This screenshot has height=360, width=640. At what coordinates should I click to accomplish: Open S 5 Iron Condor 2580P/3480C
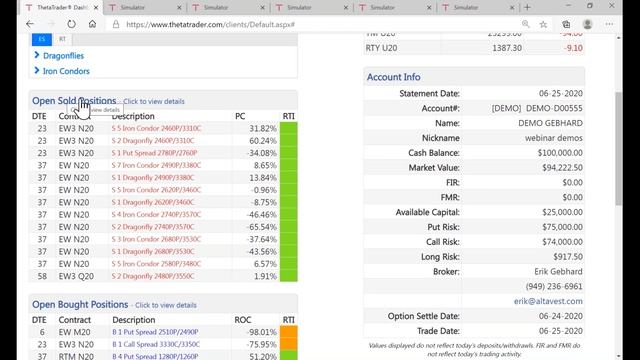coord(156,264)
